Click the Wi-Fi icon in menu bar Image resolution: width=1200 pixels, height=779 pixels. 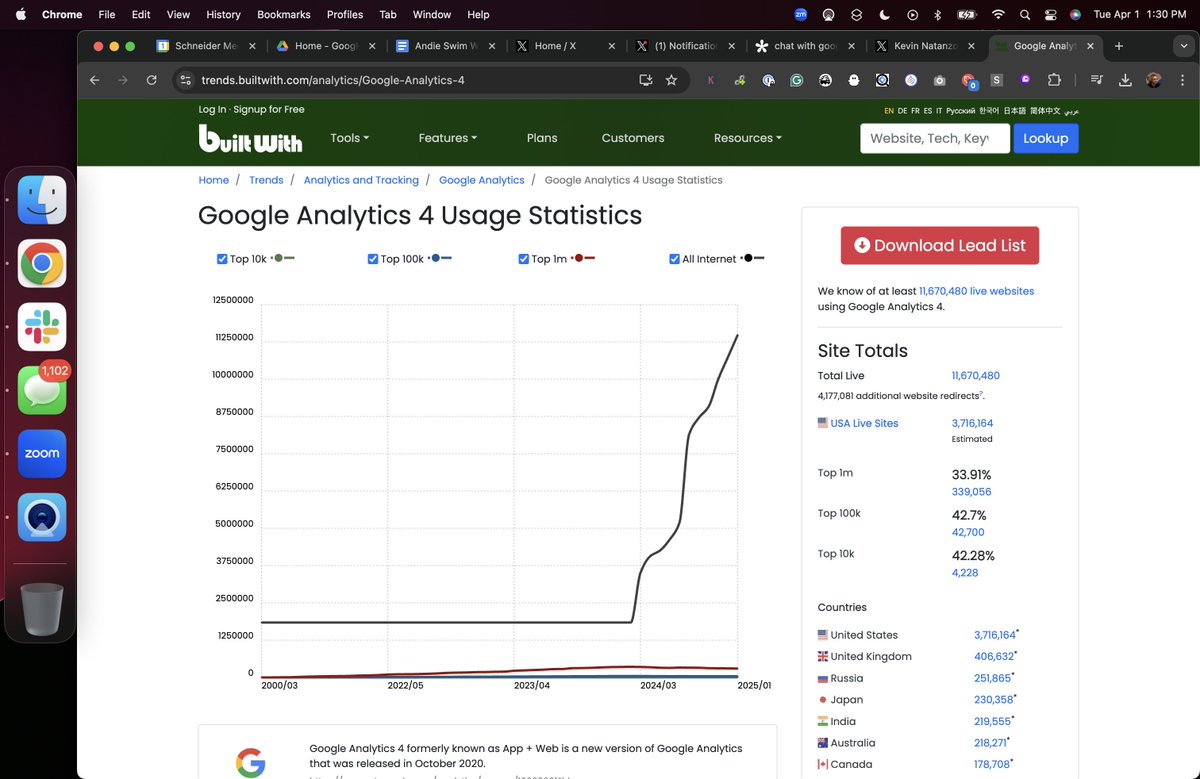997,15
